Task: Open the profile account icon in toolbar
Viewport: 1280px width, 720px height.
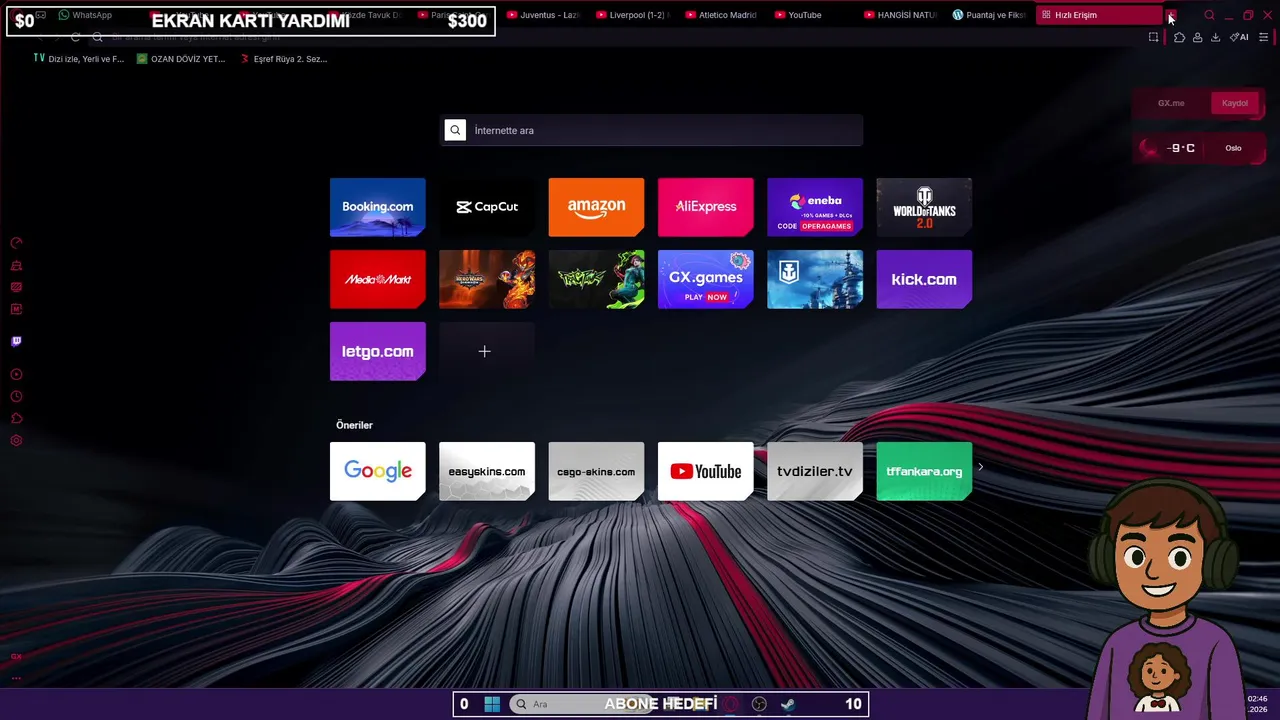Action: (1197, 37)
